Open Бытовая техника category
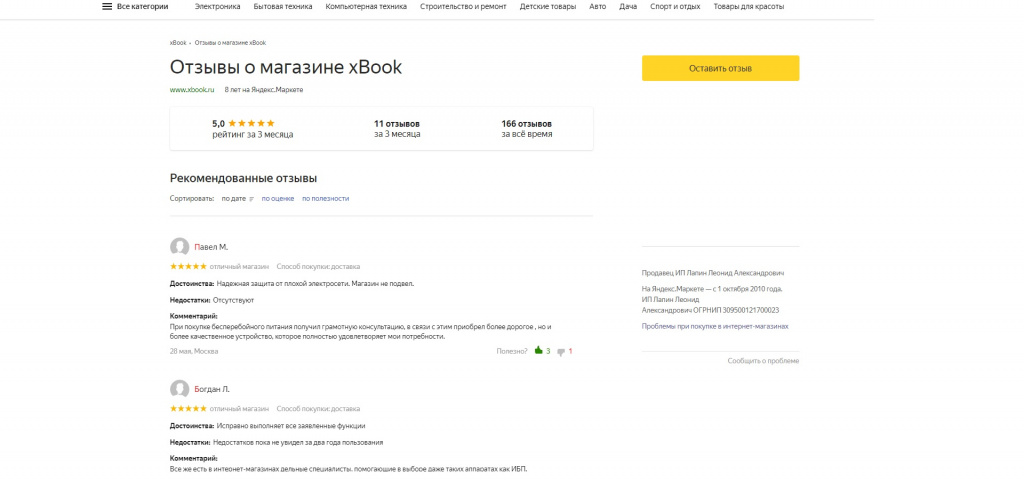 click(283, 7)
